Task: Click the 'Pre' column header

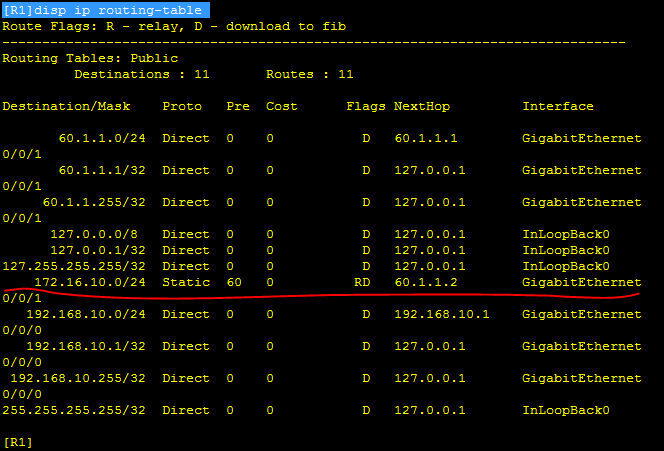Action: click(x=238, y=106)
